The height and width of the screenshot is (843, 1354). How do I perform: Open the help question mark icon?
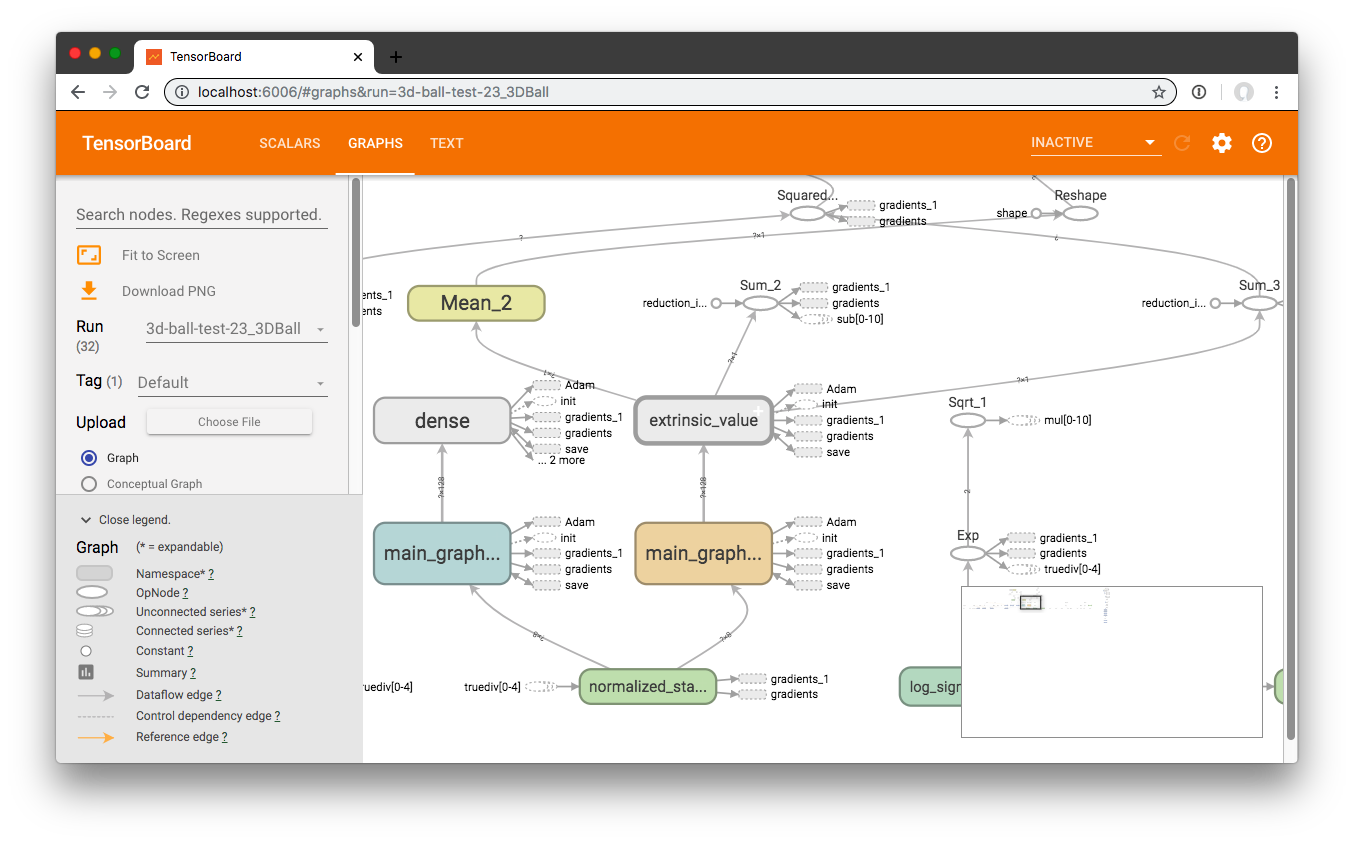[x=1262, y=143]
